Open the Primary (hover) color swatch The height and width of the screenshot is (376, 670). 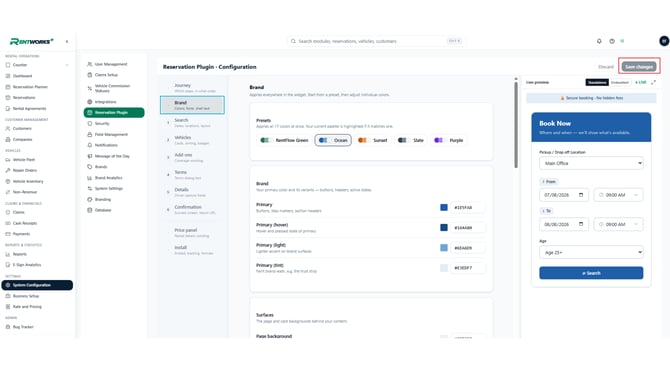click(444, 227)
